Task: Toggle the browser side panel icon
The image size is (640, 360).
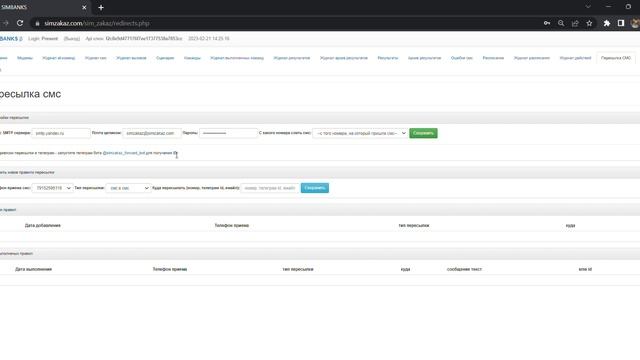Action: coord(621,23)
